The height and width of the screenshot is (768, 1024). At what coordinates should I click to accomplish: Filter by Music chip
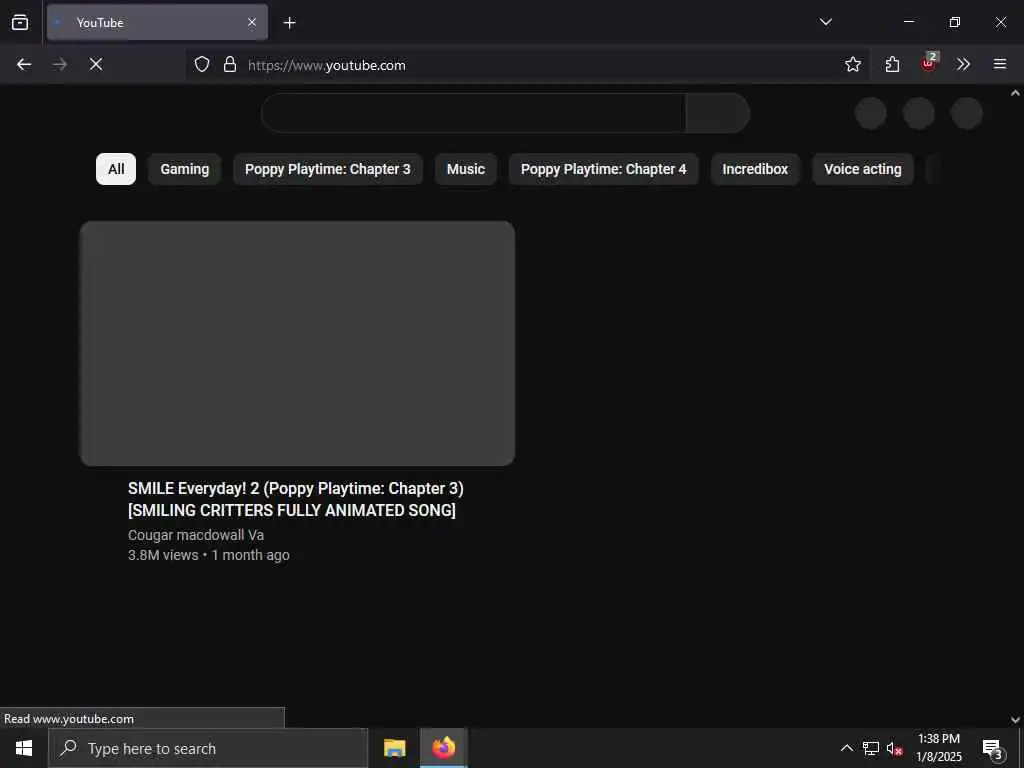tap(466, 169)
